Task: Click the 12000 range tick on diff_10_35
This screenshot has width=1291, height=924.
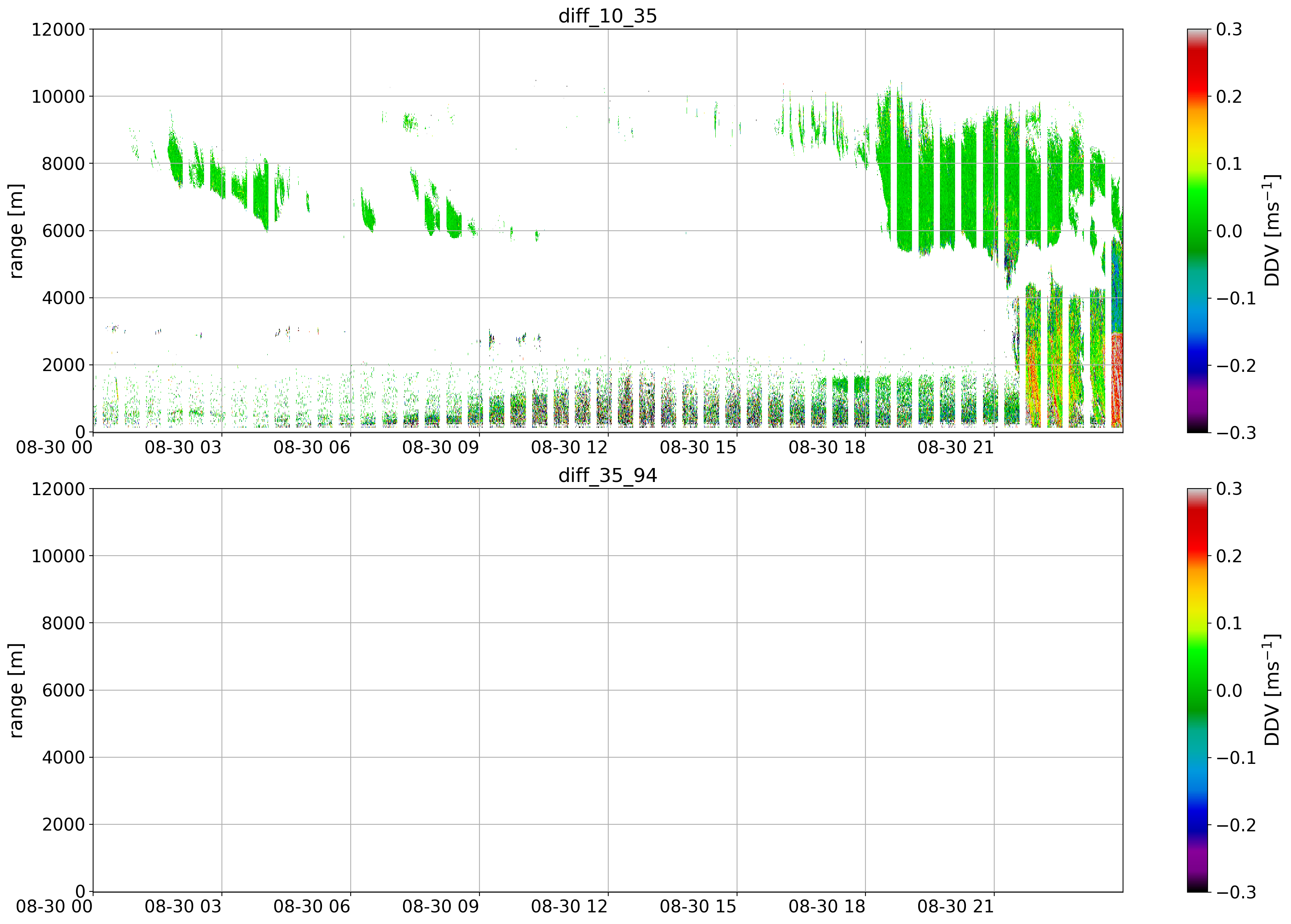Action: coord(58,29)
